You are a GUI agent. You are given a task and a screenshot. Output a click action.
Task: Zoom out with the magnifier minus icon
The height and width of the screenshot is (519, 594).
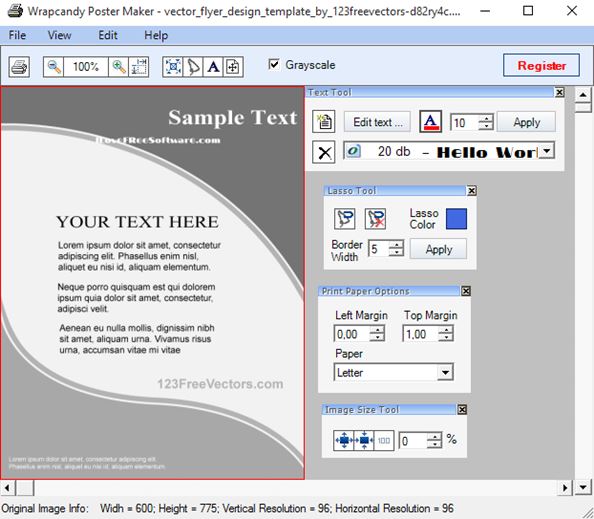pos(53,67)
